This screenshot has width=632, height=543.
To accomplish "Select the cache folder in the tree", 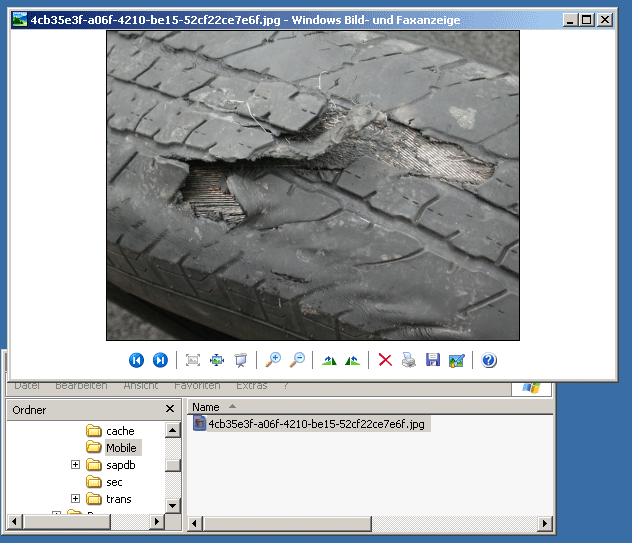I will point(119,431).
